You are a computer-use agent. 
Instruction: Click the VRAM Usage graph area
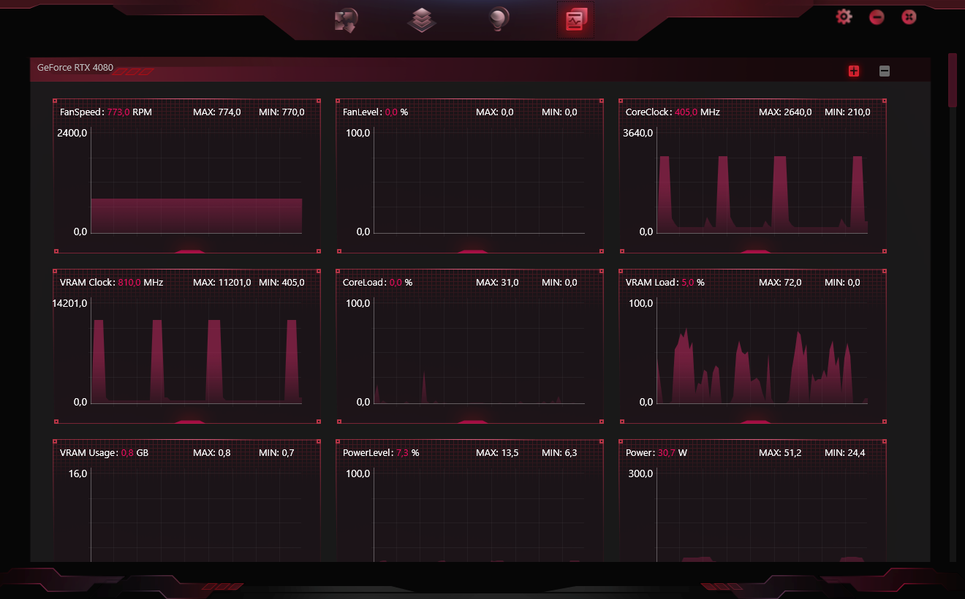(x=196, y=516)
